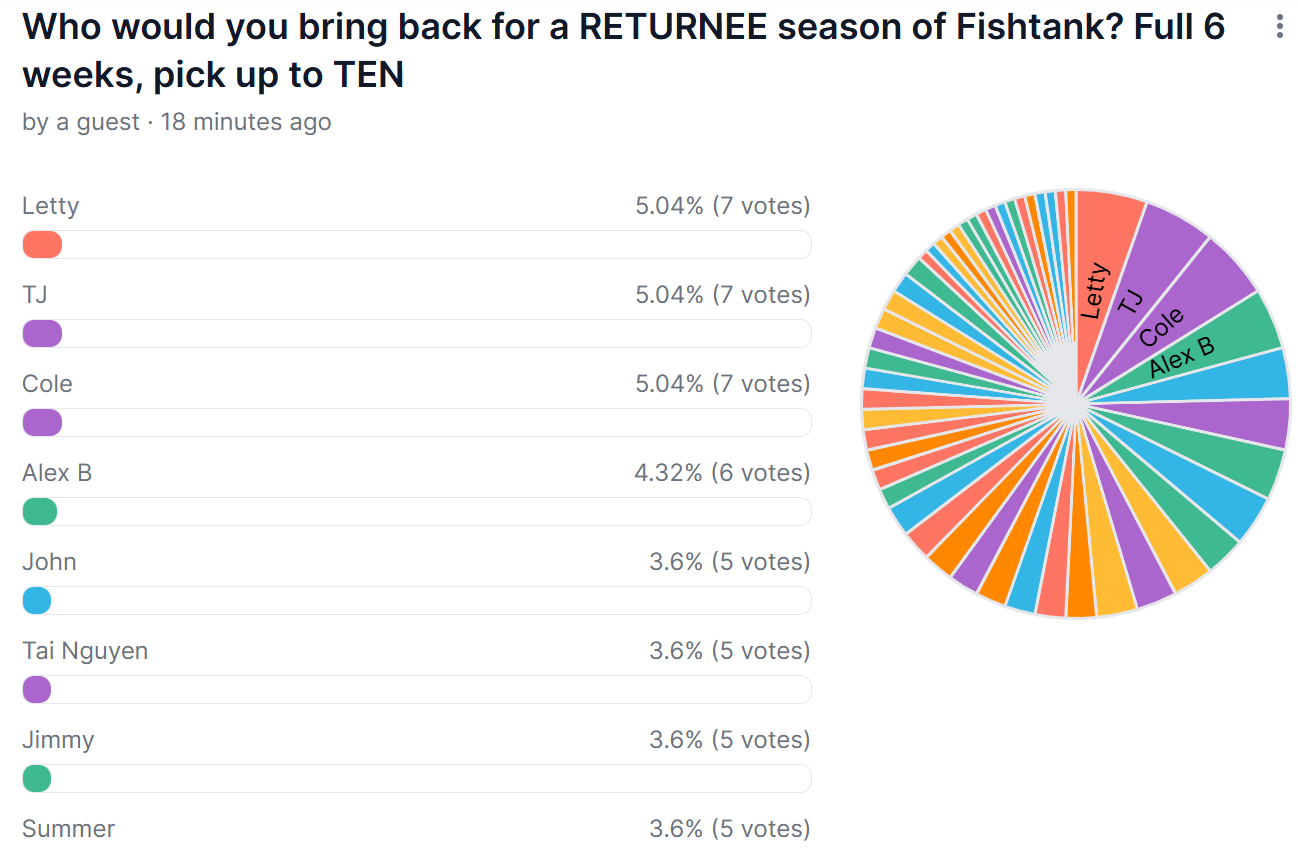Click Alex B's 4.32% (6 votes) count
Image resolution: width=1298 pixels, height=848 pixels.
[x=722, y=473]
